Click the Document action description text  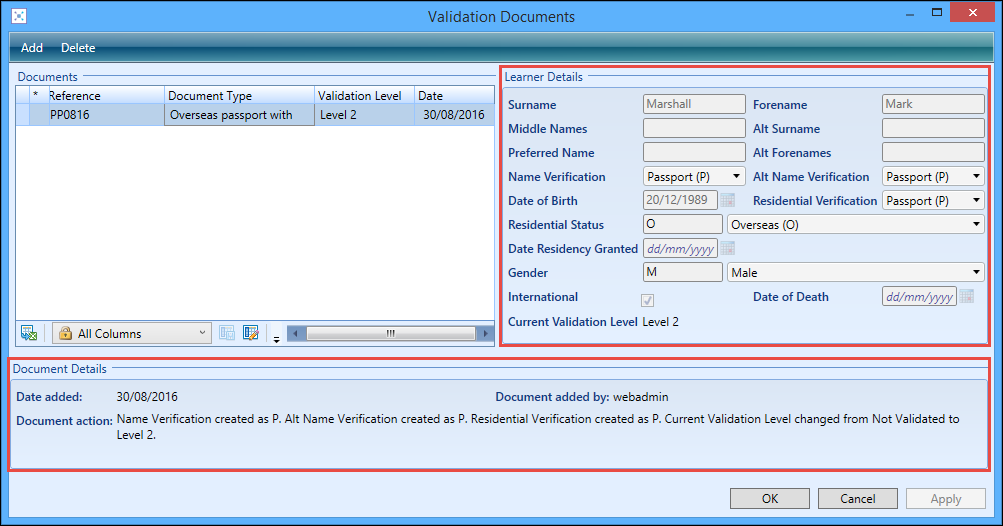pos(538,427)
